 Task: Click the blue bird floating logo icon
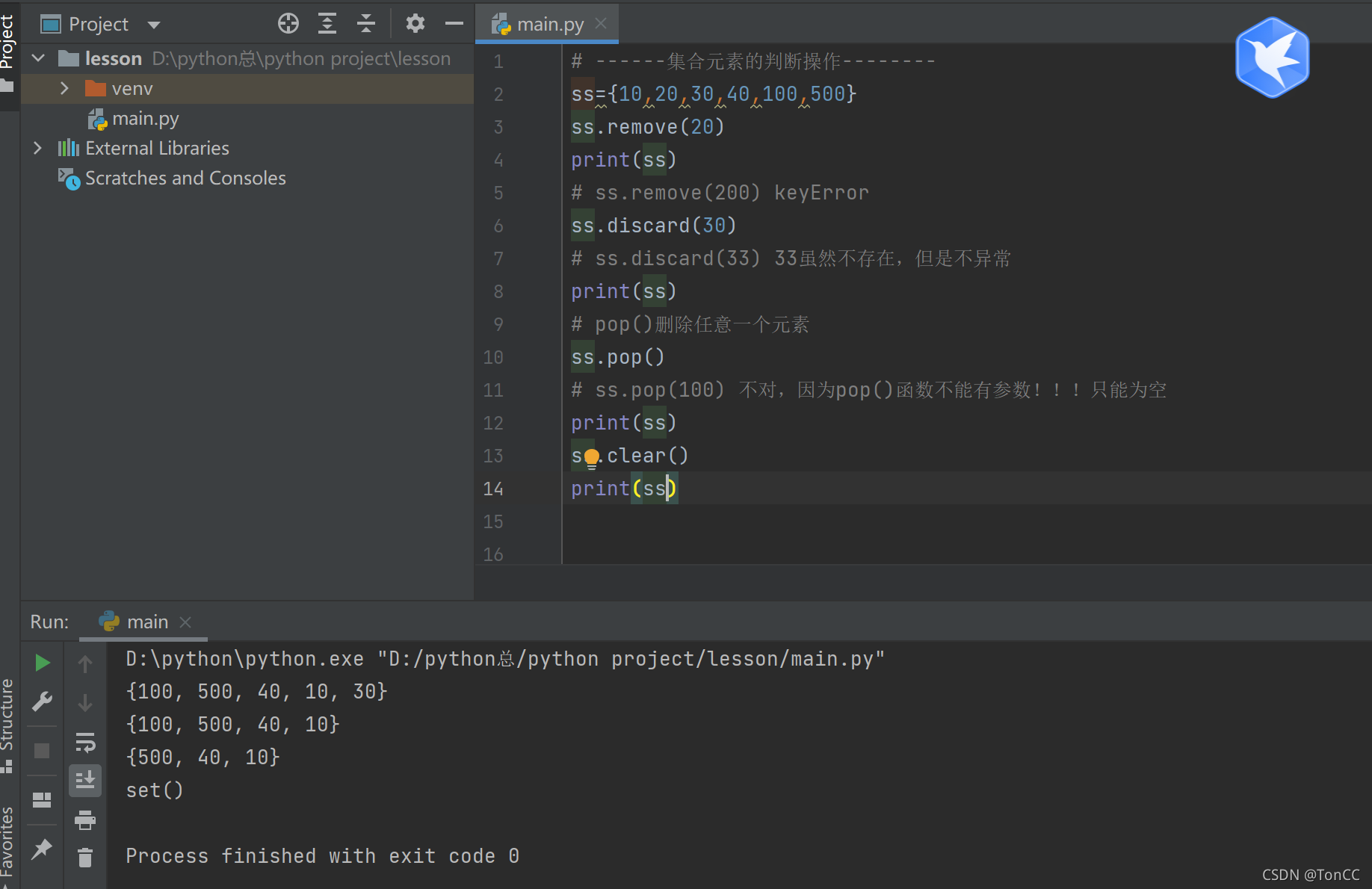pyautogui.click(x=1273, y=58)
